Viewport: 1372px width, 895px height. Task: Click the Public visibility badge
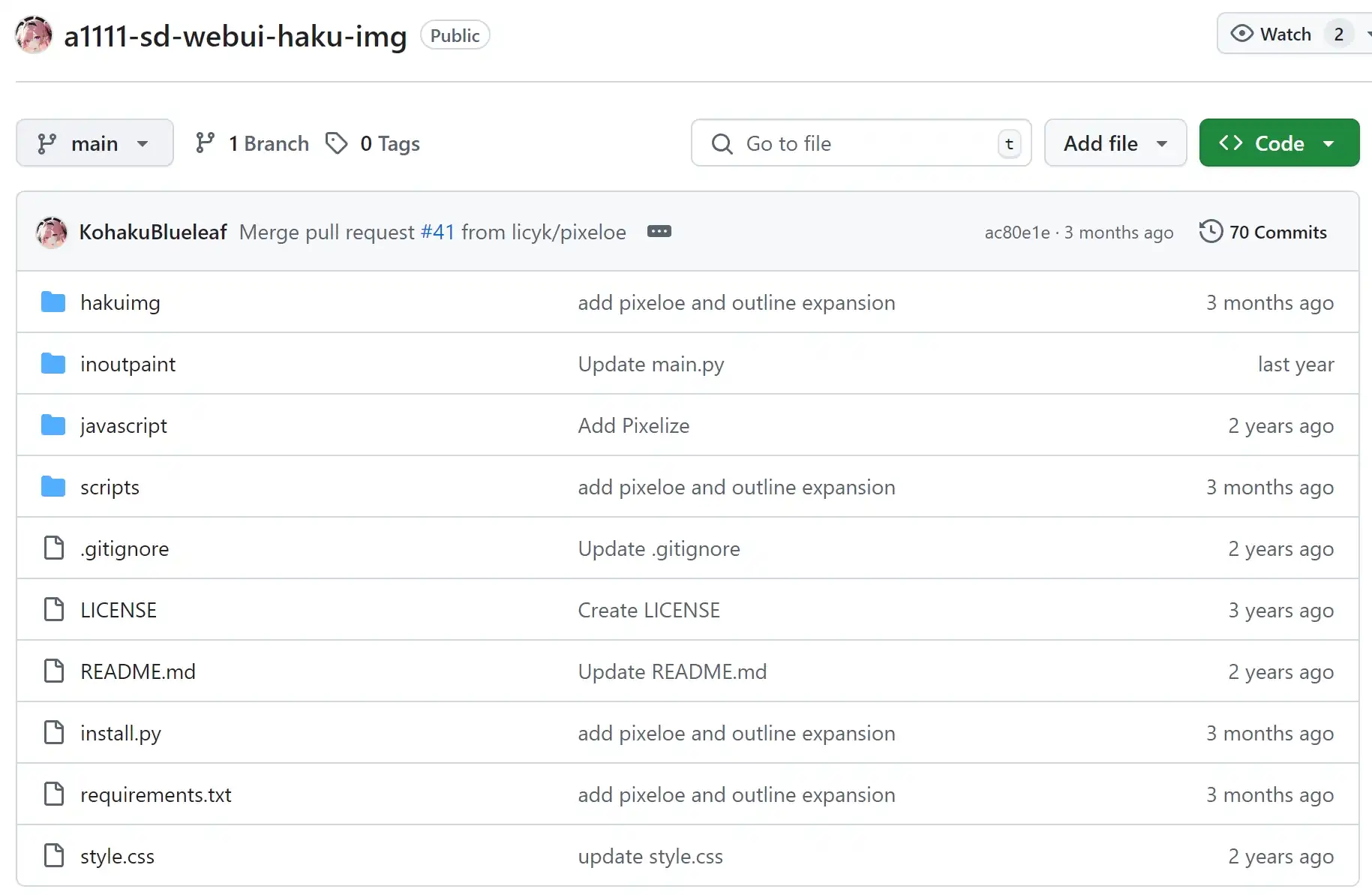(x=455, y=35)
